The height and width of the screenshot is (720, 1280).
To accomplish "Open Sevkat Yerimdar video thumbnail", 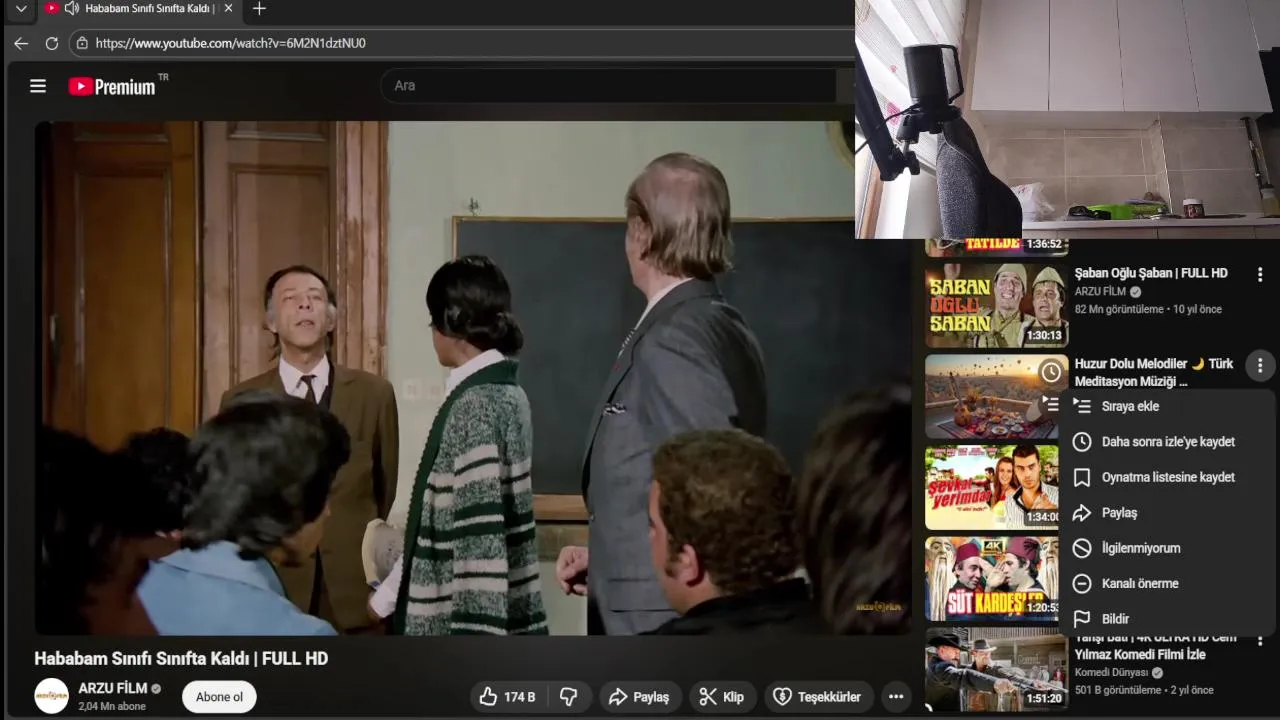I will point(991,487).
